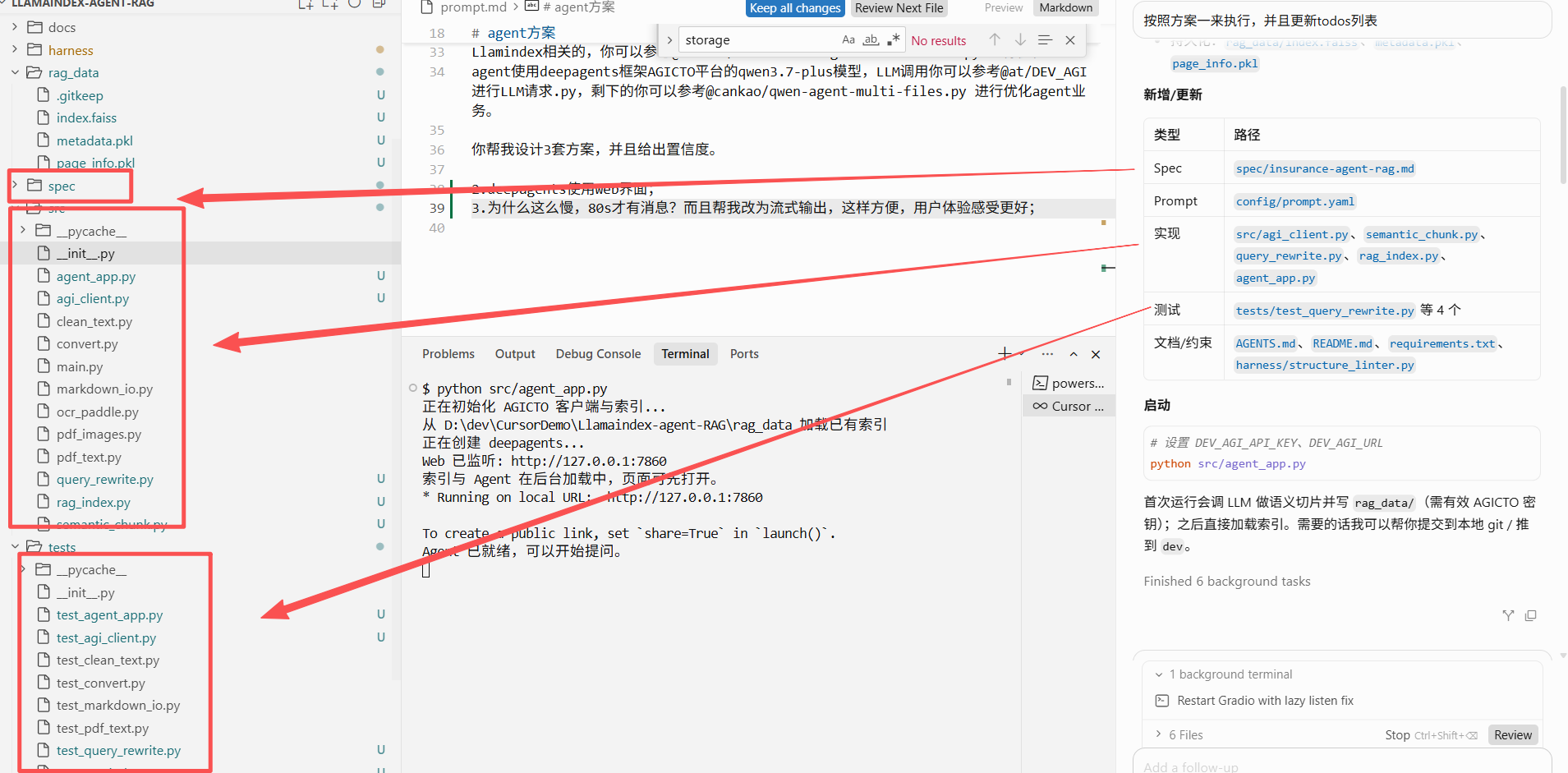Toggle Use Regular Expression in find bar
This screenshot has height=773, width=1568.
pos(894,39)
